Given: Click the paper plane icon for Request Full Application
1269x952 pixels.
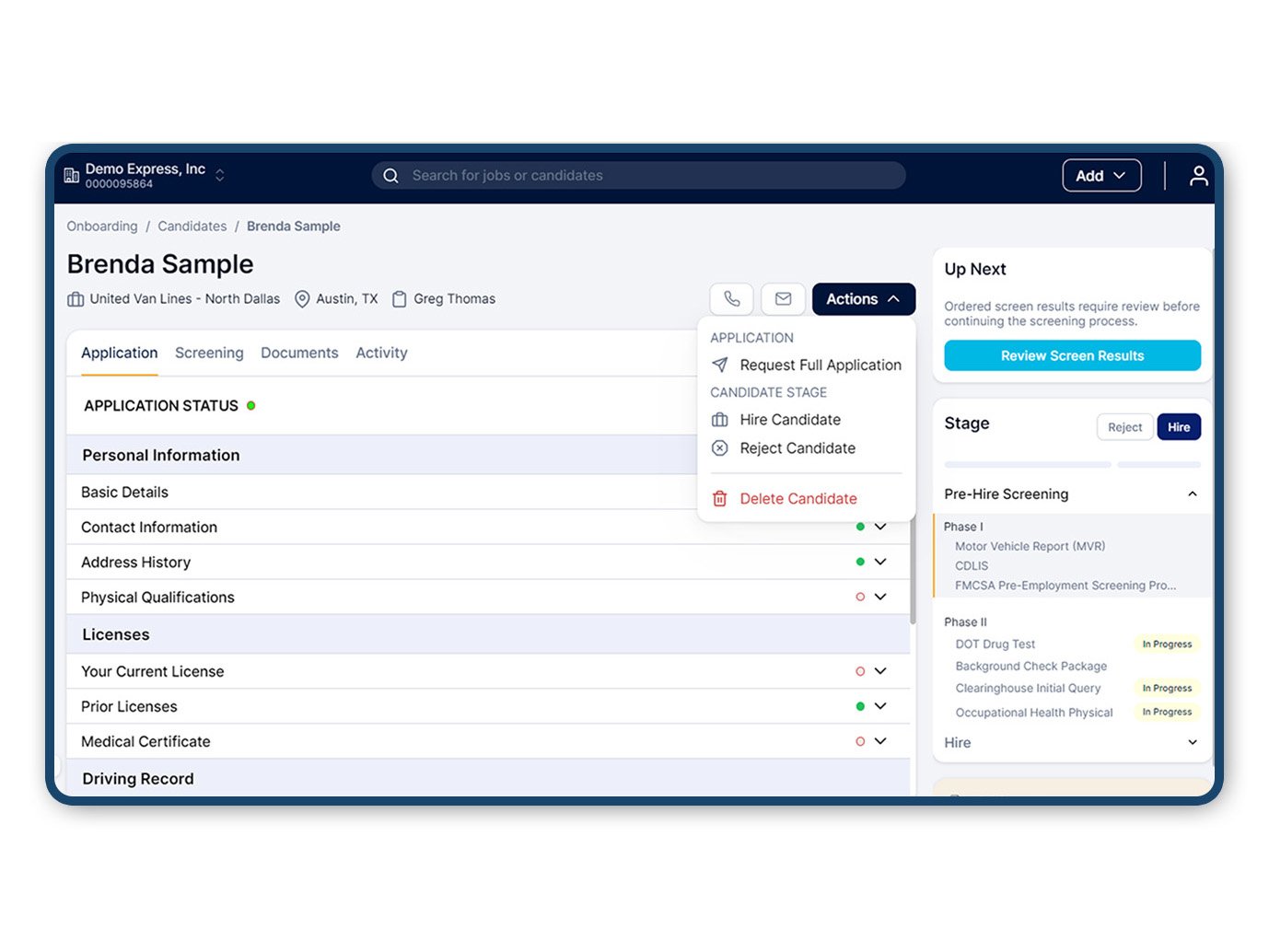Looking at the screenshot, I should pos(720,366).
